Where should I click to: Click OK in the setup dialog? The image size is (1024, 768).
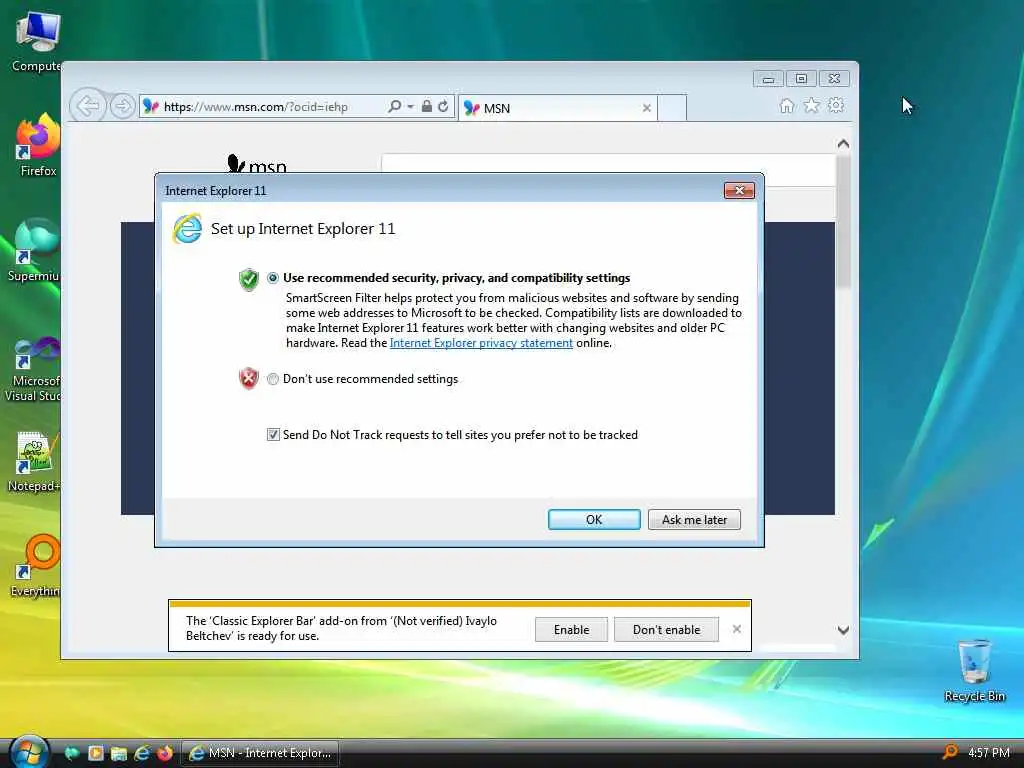(594, 520)
